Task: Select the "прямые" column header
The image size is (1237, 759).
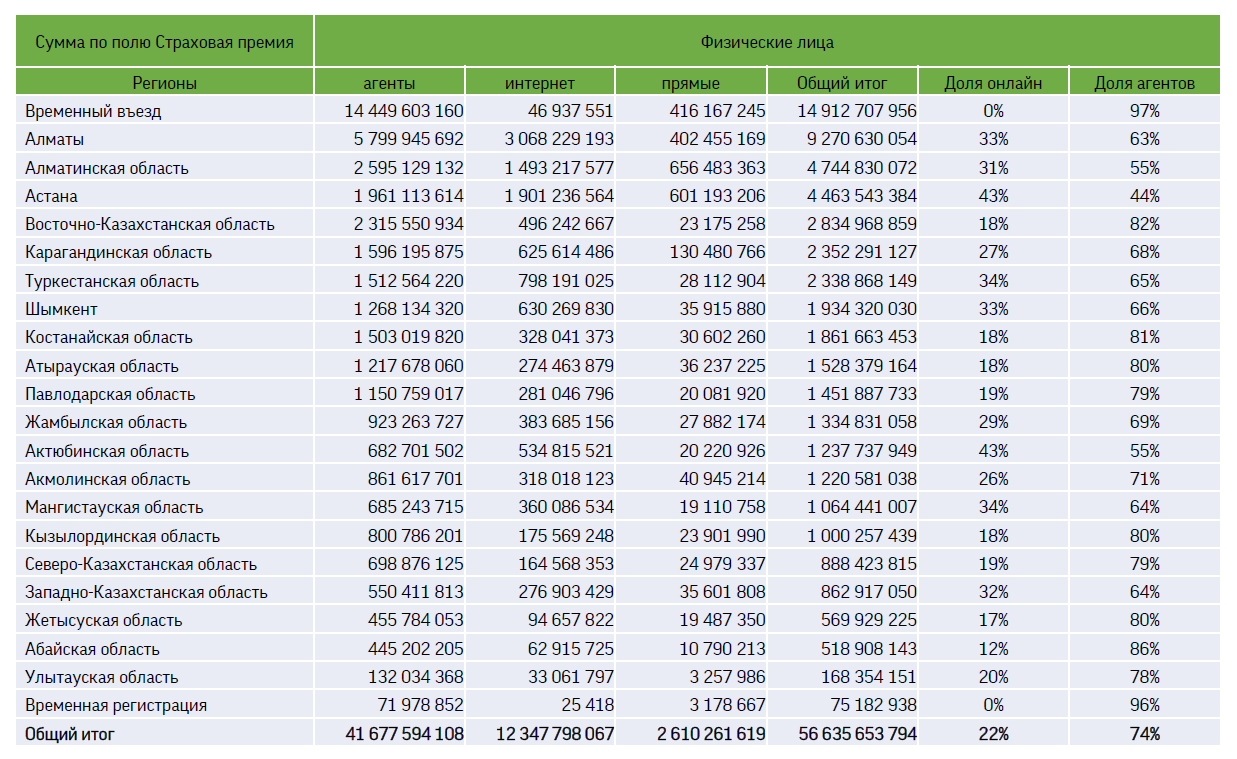Action: 691,83
